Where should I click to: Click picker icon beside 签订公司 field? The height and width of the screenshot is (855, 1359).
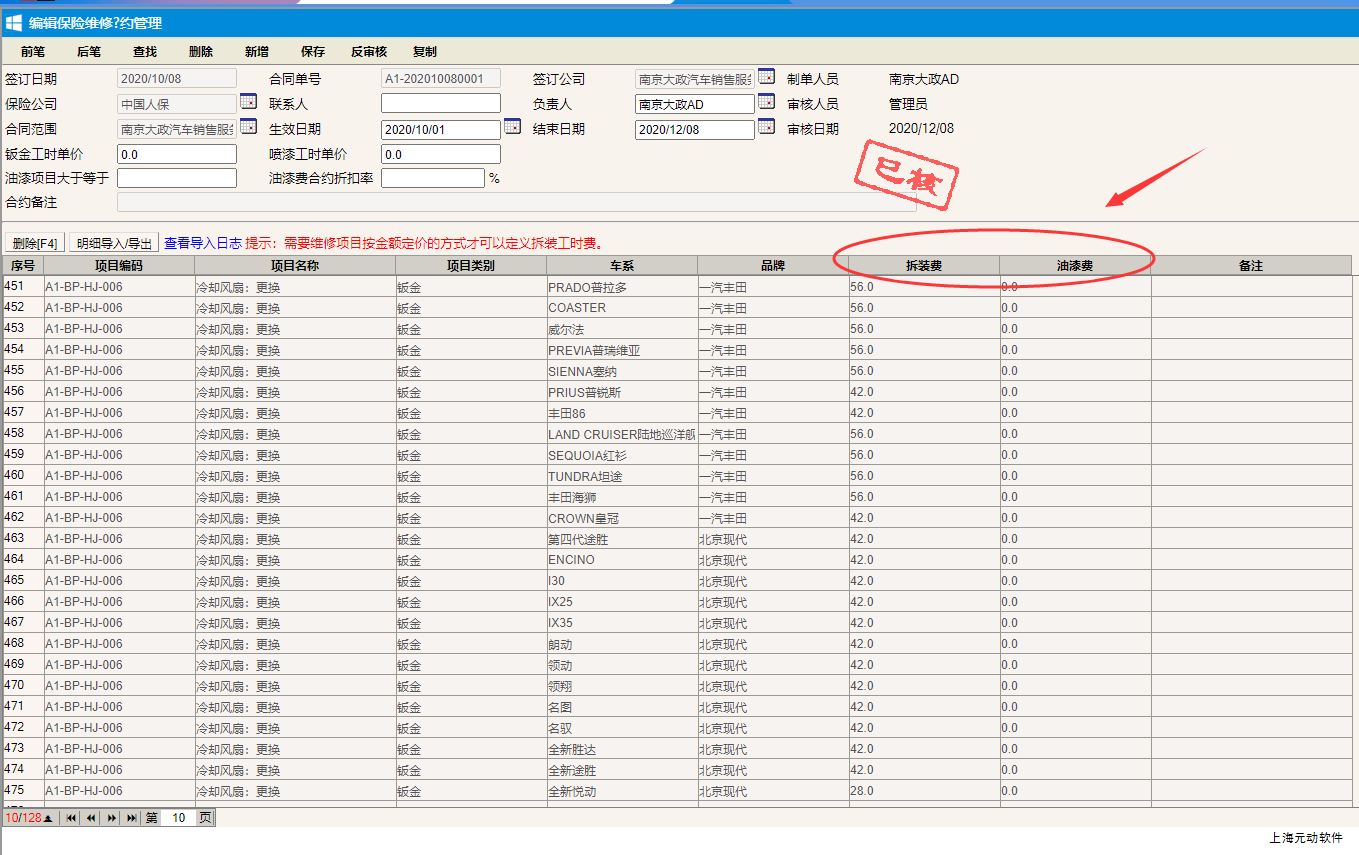[x=766, y=77]
